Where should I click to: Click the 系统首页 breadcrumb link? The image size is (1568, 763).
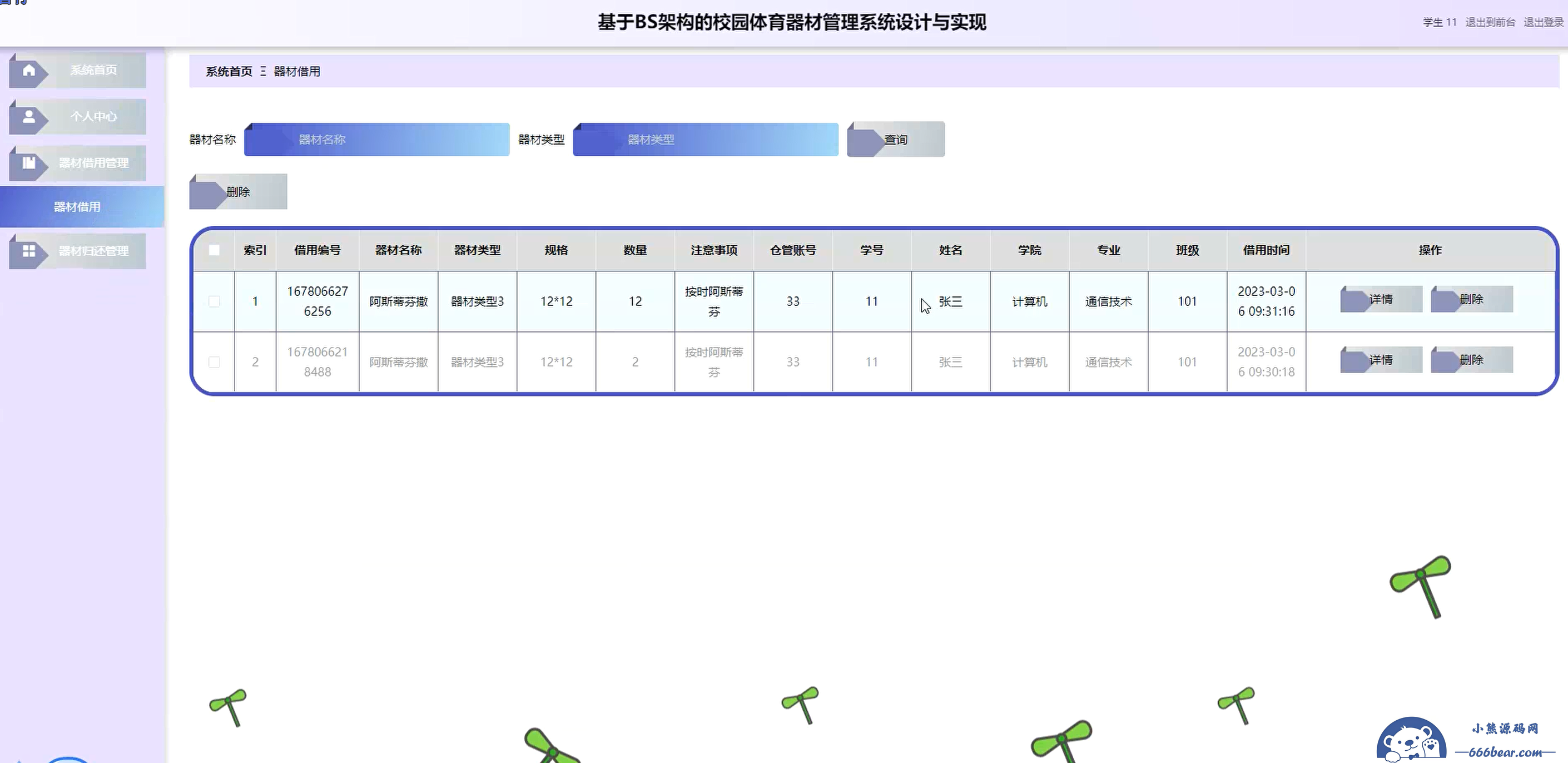229,72
